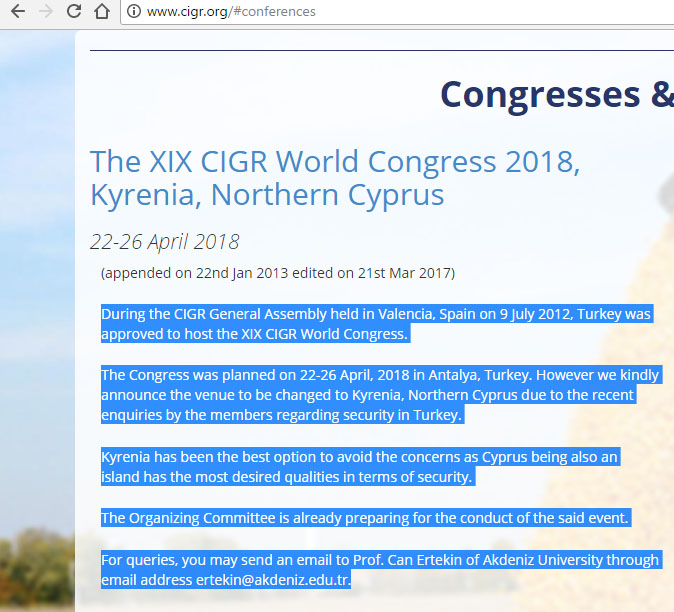
Task: Click line 'Kyrenia has been the best option'
Action: [361, 457]
